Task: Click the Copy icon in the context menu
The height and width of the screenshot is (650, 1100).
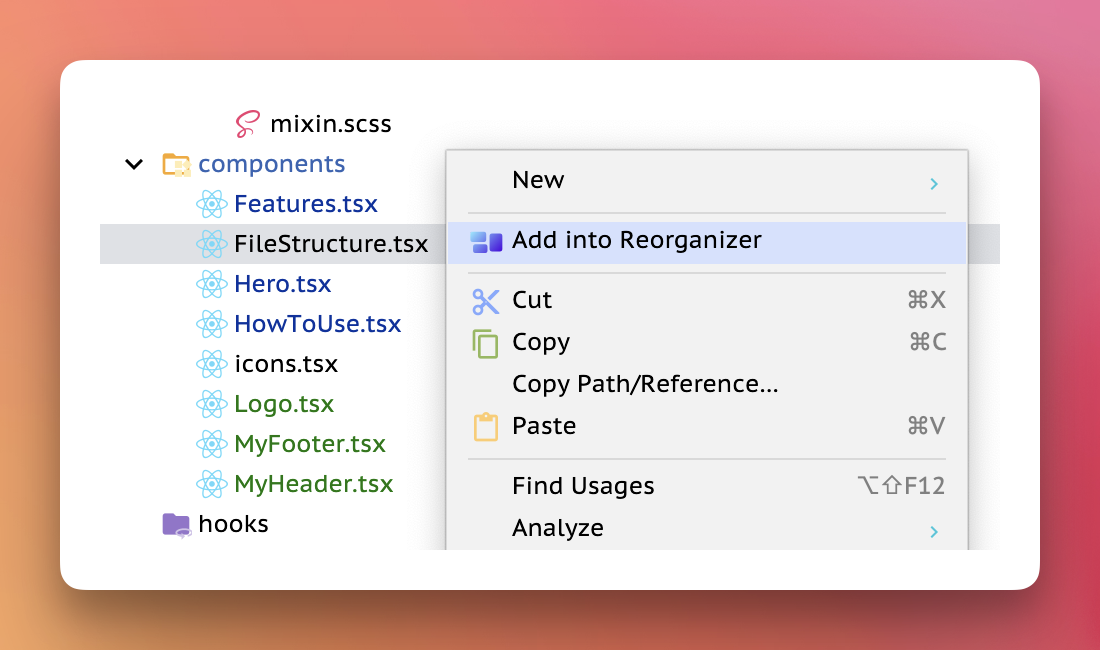Action: 486,342
